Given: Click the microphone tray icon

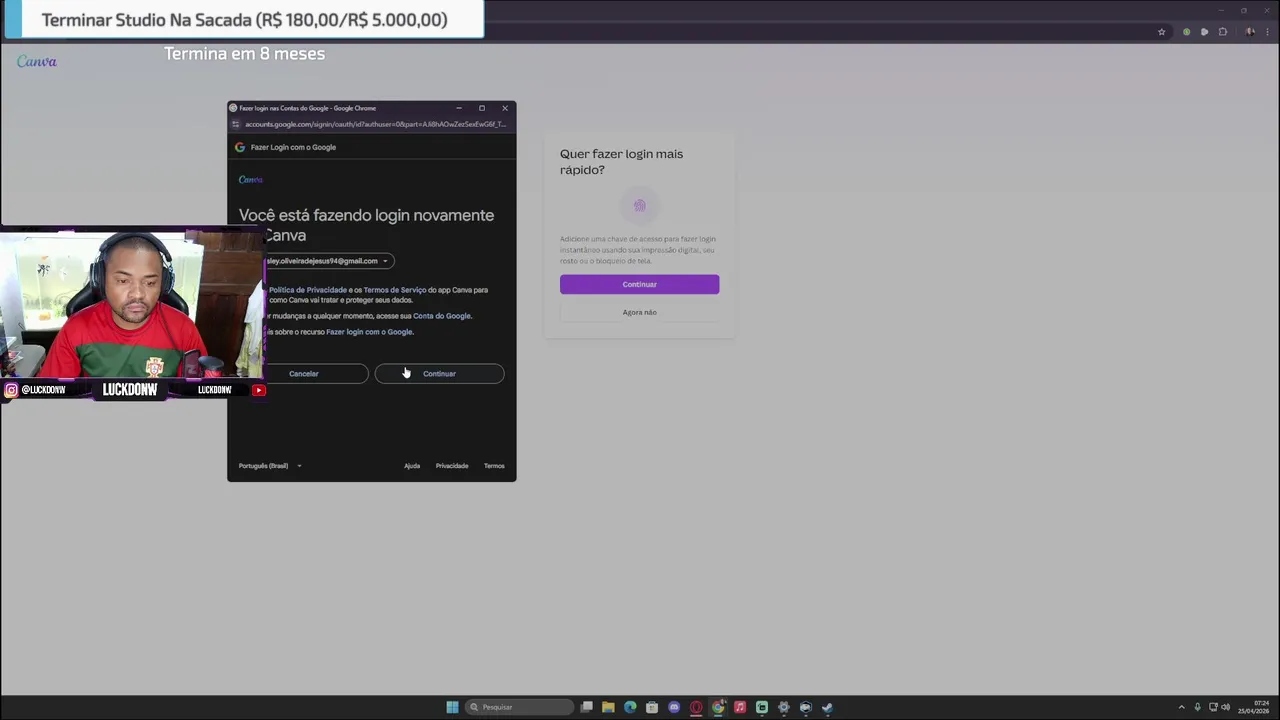Looking at the screenshot, I should pyautogui.click(x=1197, y=707).
